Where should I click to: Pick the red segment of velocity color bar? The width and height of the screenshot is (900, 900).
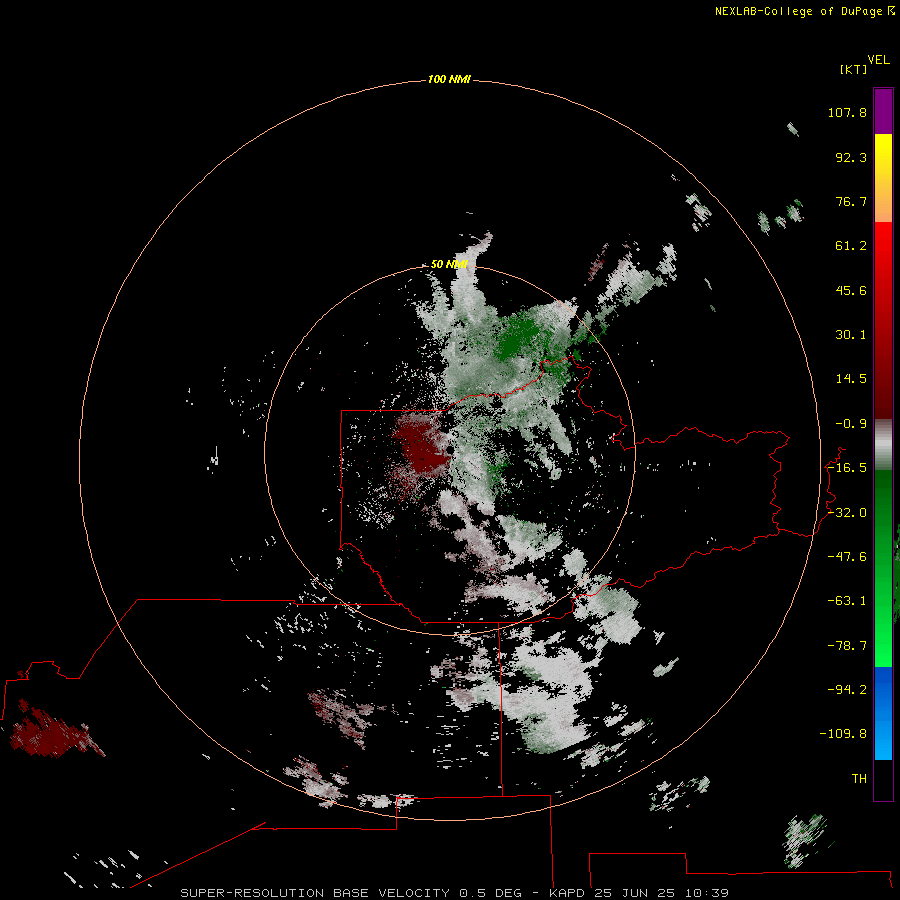pyautogui.click(x=883, y=320)
